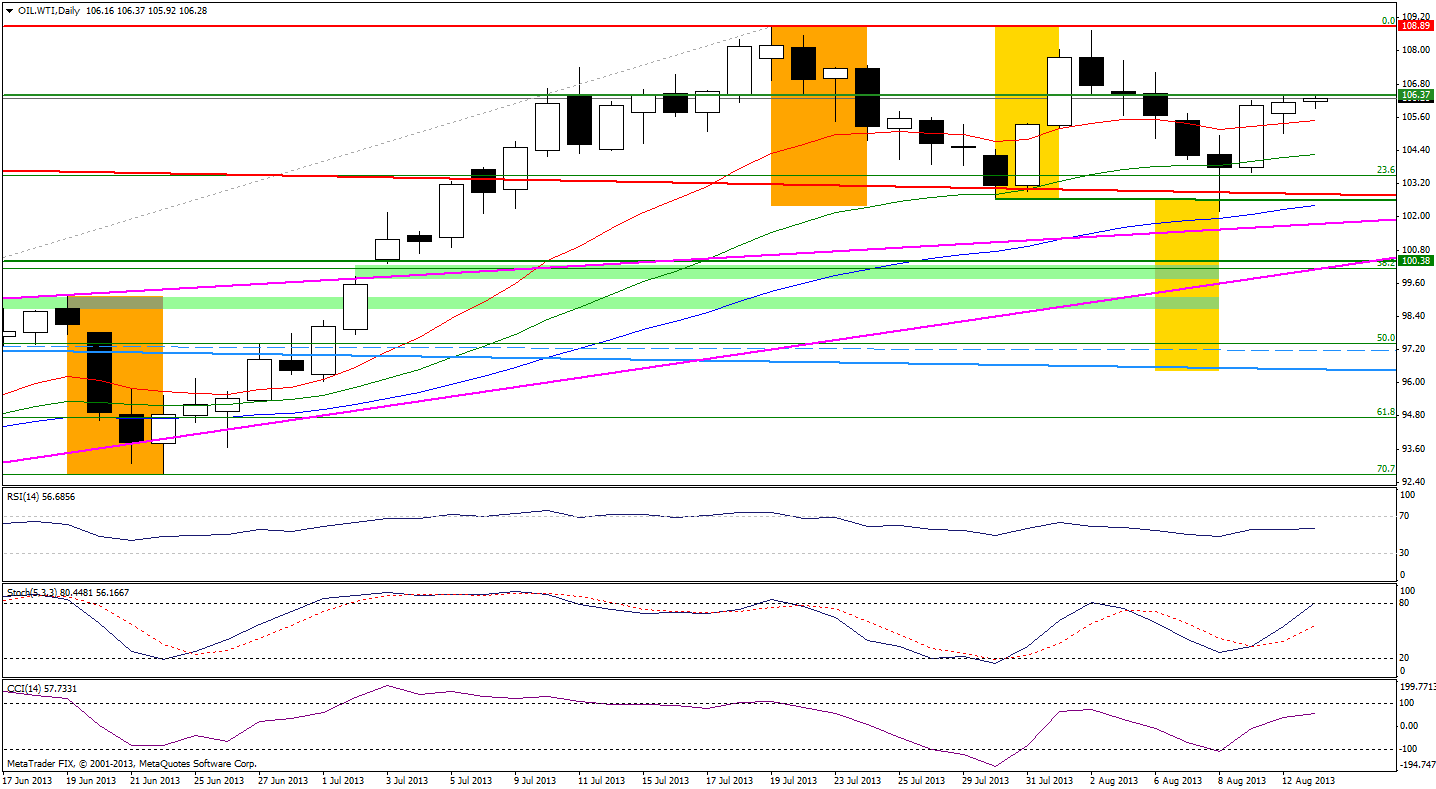Click the 109.20 price axis value
The image size is (1436, 789).
point(1415,17)
